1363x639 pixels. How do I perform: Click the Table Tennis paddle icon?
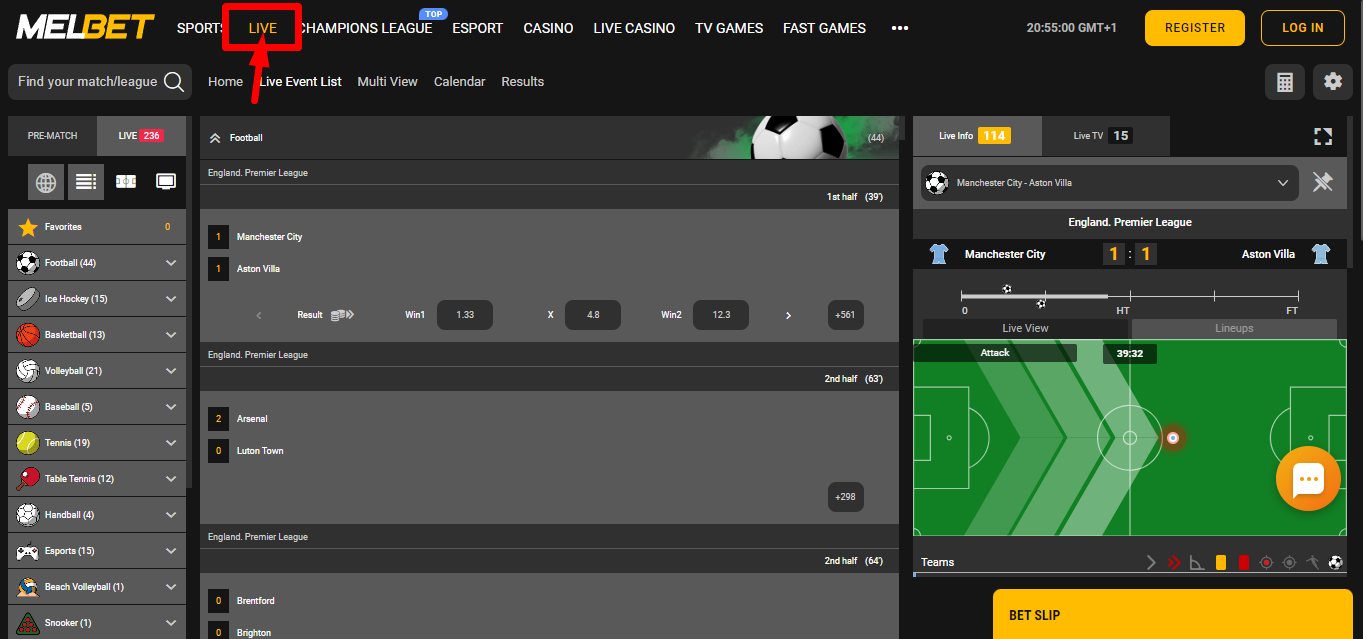pyautogui.click(x=28, y=479)
